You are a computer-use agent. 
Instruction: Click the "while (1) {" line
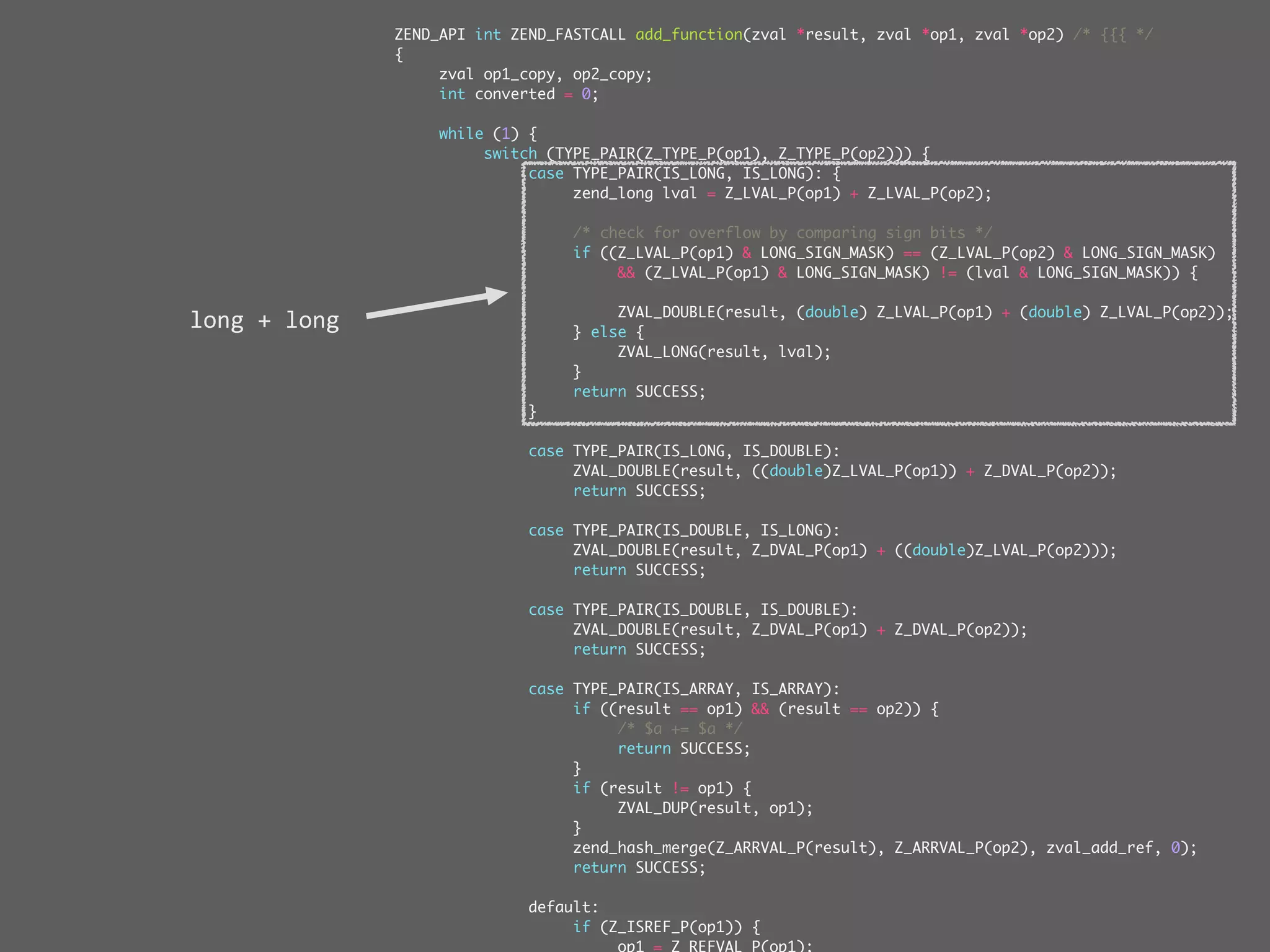487,134
